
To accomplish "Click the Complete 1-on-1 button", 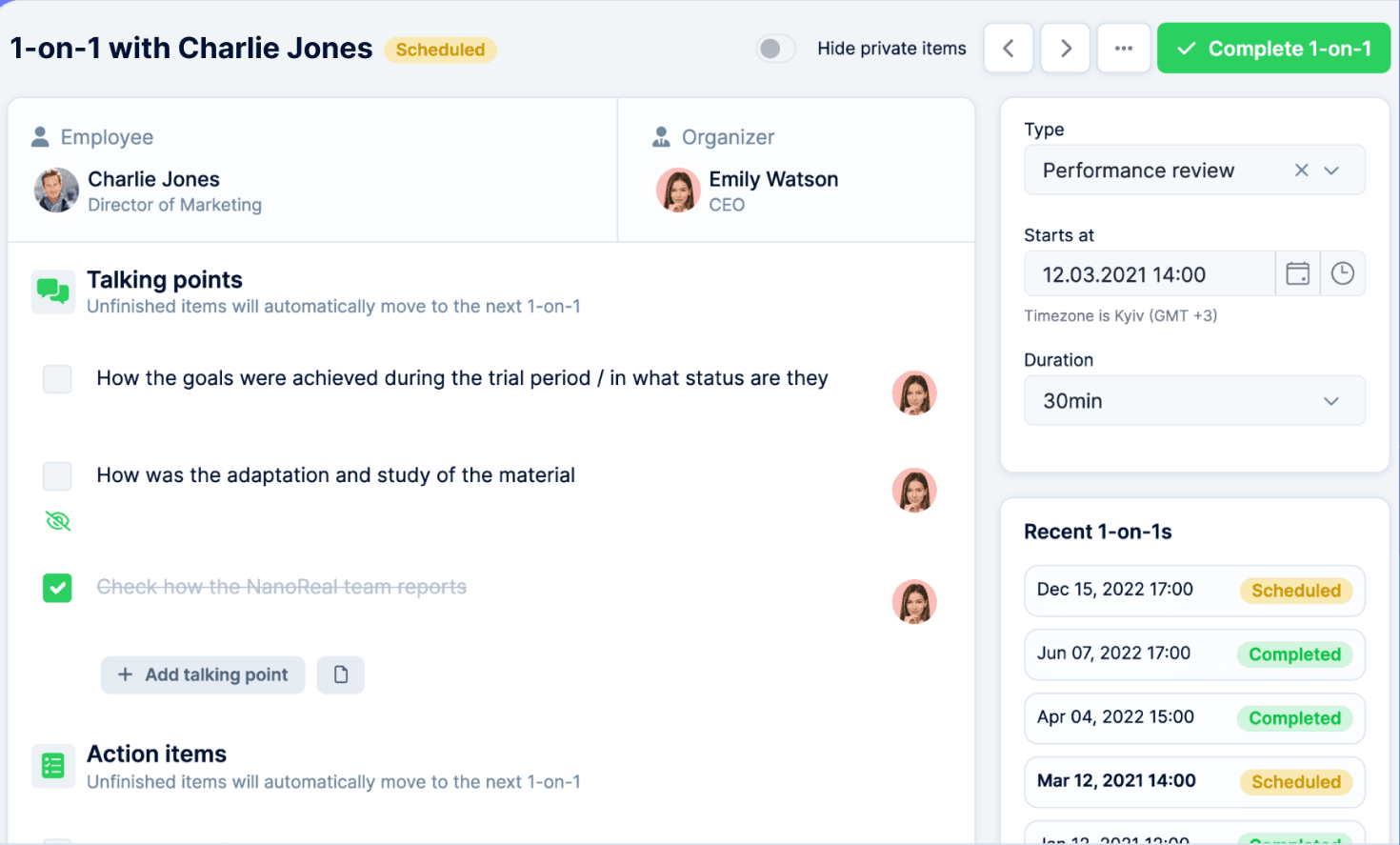I will point(1273,48).
